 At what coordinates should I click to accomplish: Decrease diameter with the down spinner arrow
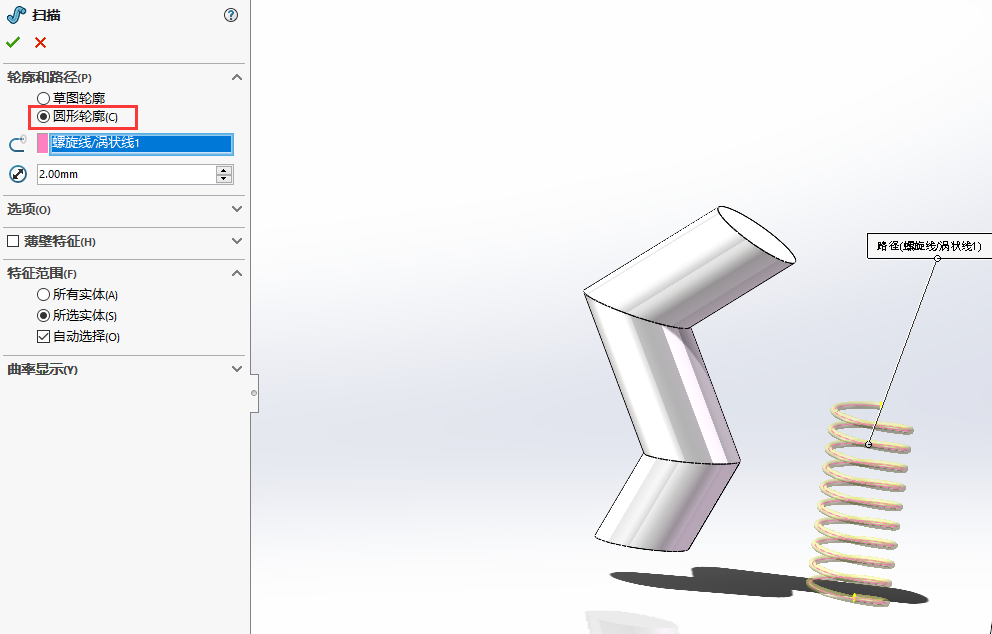[224, 179]
